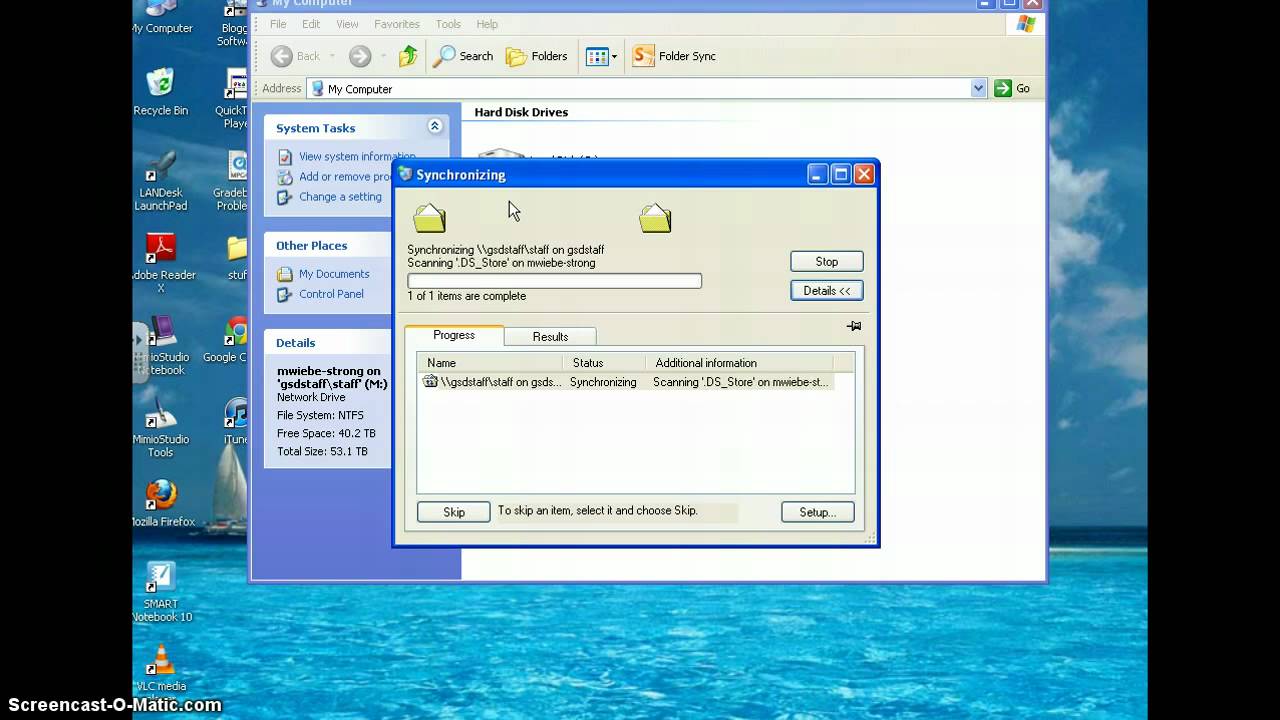This screenshot has width=1280, height=720.
Task: Click the Name column header
Action: (x=490, y=363)
